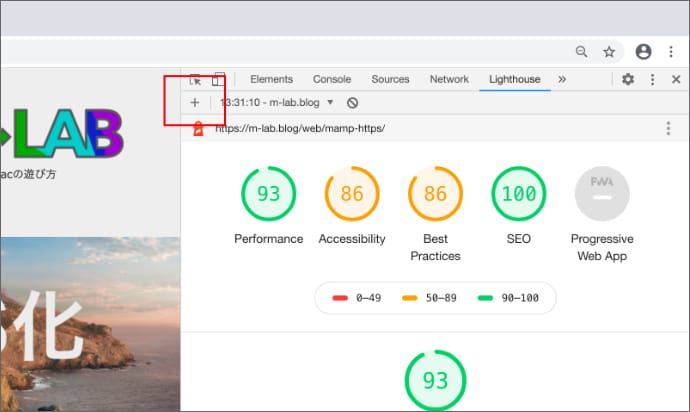Switch to the Elements tab
Viewport: 690px width, 412px height.
pyautogui.click(x=271, y=79)
